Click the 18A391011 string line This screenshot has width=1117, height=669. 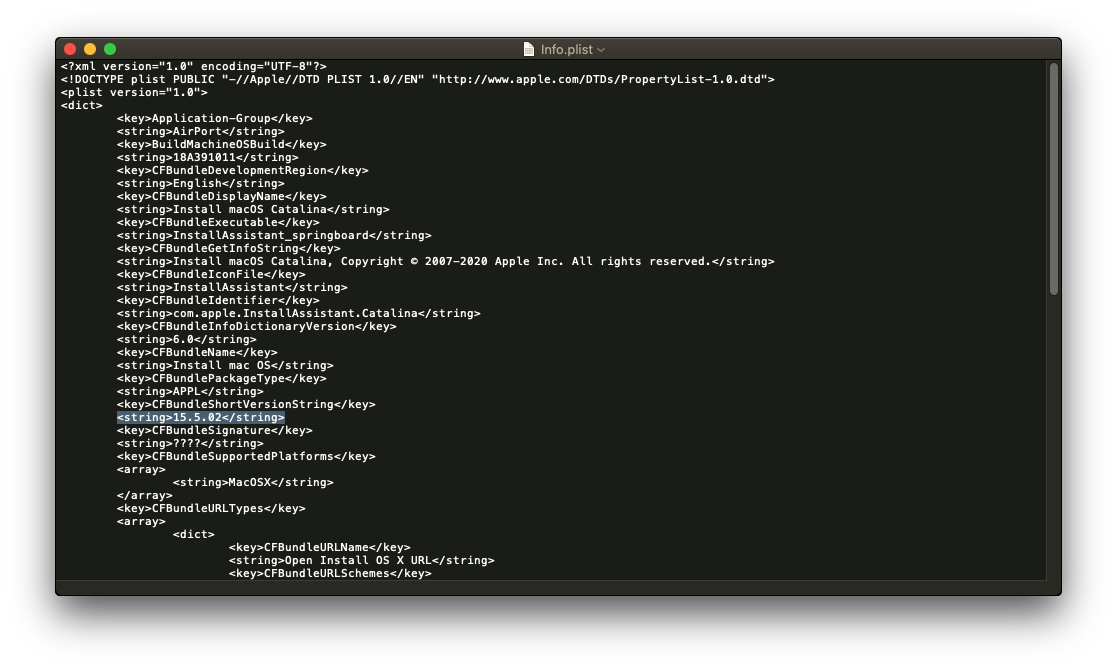pos(208,157)
